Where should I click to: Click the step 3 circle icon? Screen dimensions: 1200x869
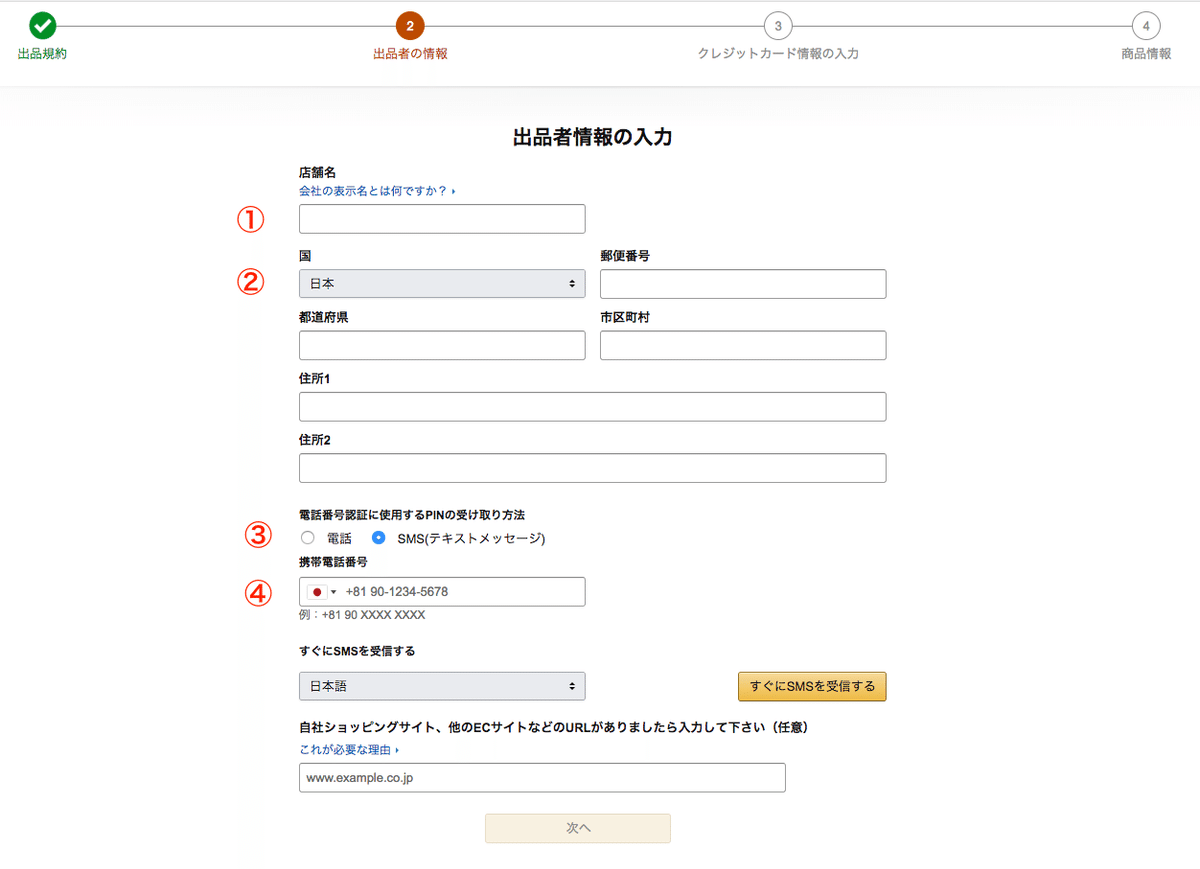pyautogui.click(x=778, y=26)
